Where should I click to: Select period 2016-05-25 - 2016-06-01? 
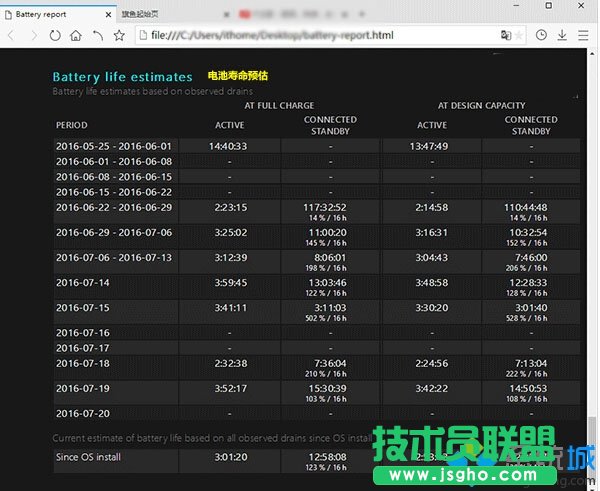114,146
